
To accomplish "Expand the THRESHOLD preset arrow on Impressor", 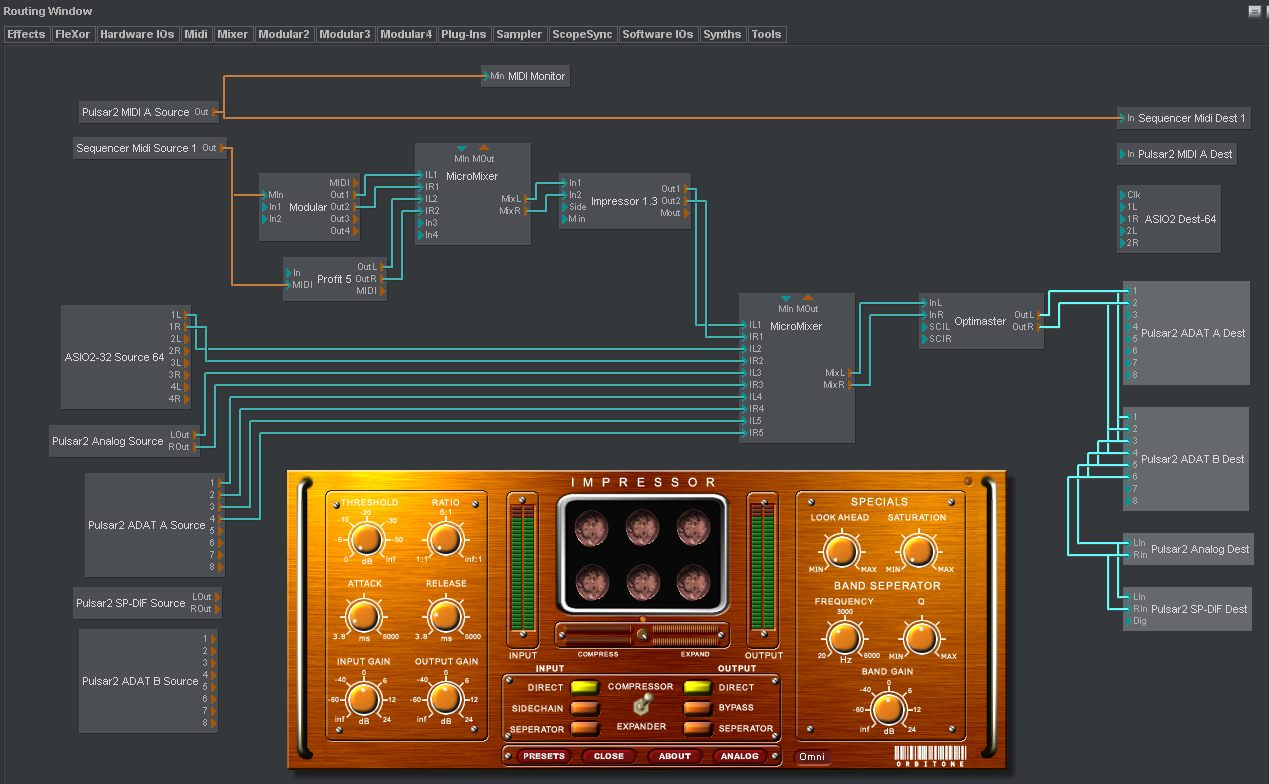I will coord(336,503).
